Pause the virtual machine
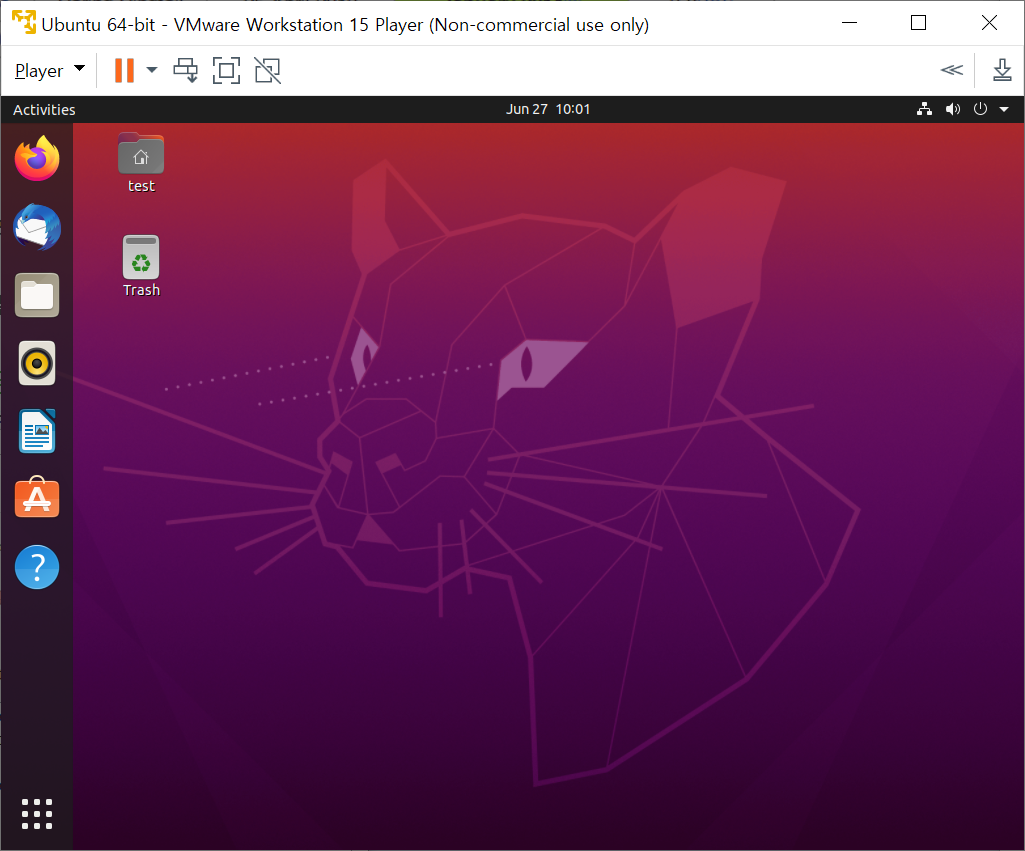Viewport: 1025px width, 851px height. (x=124, y=71)
